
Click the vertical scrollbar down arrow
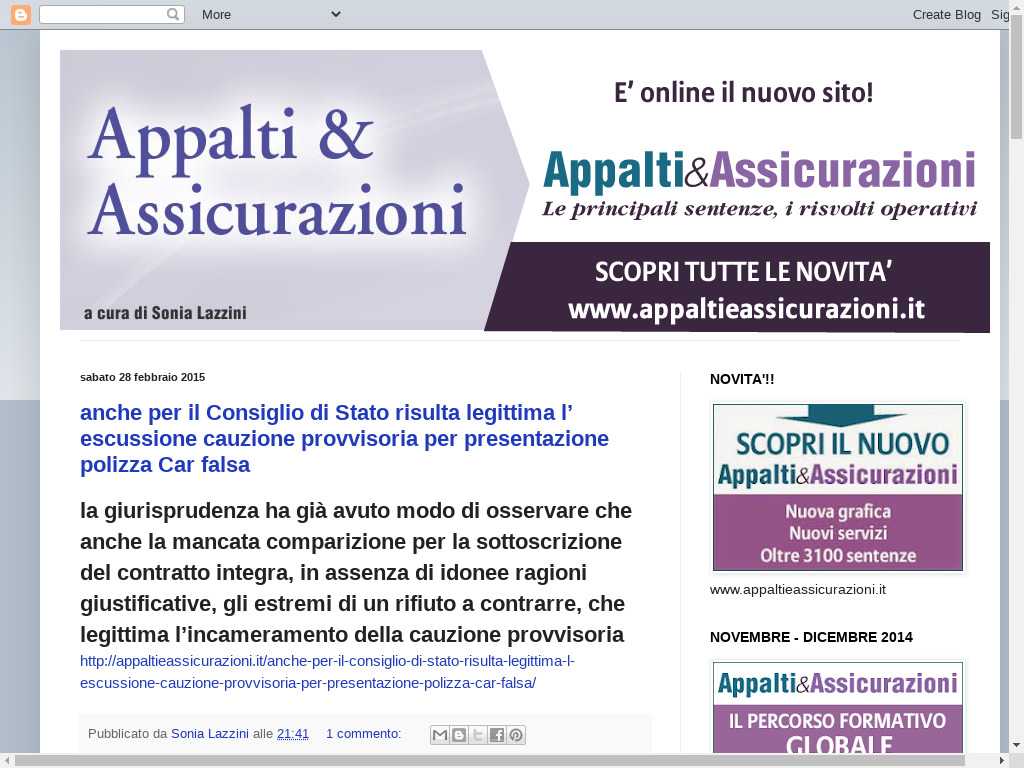(x=1016, y=744)
